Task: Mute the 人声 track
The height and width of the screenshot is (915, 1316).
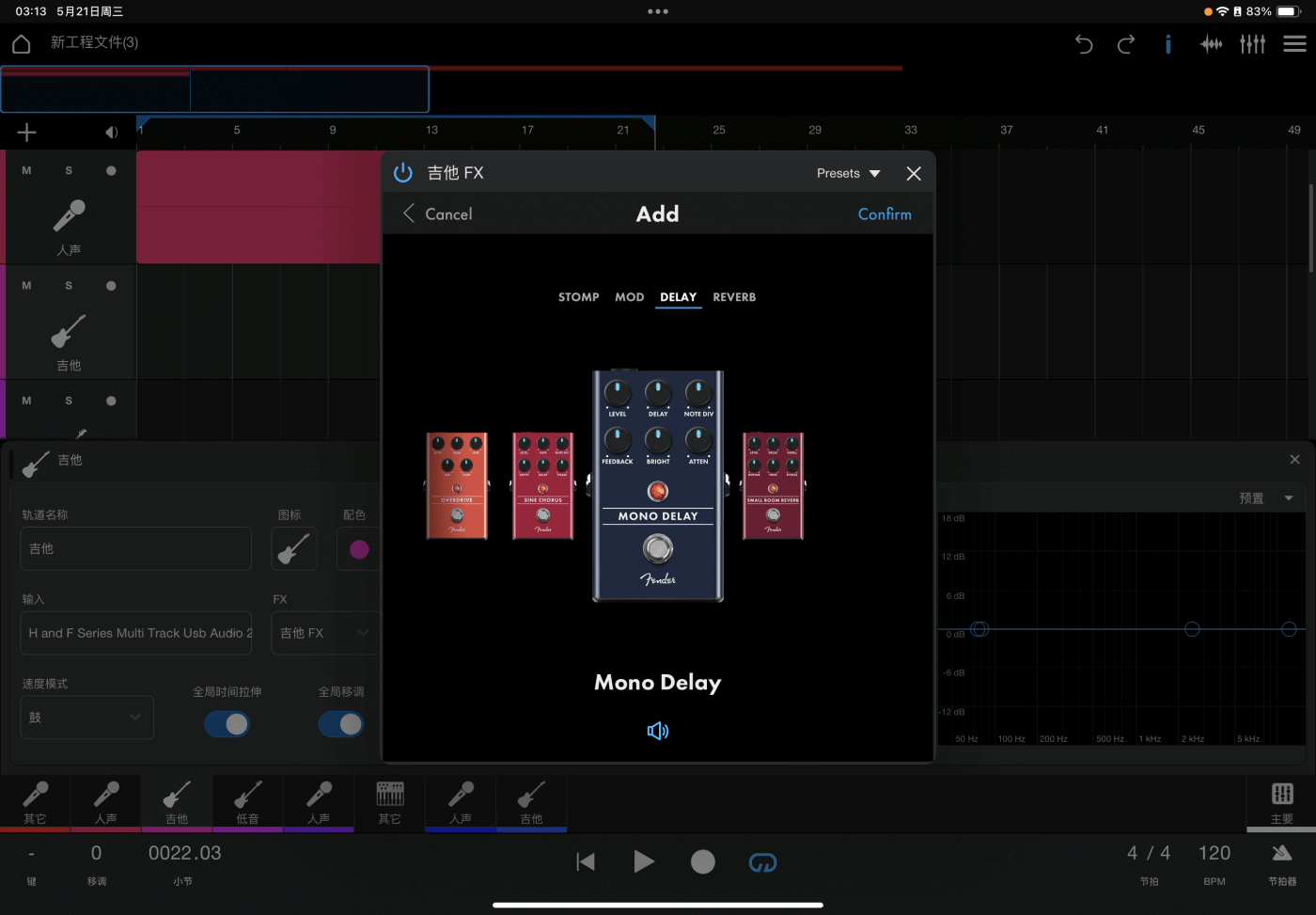Action: 26,171
